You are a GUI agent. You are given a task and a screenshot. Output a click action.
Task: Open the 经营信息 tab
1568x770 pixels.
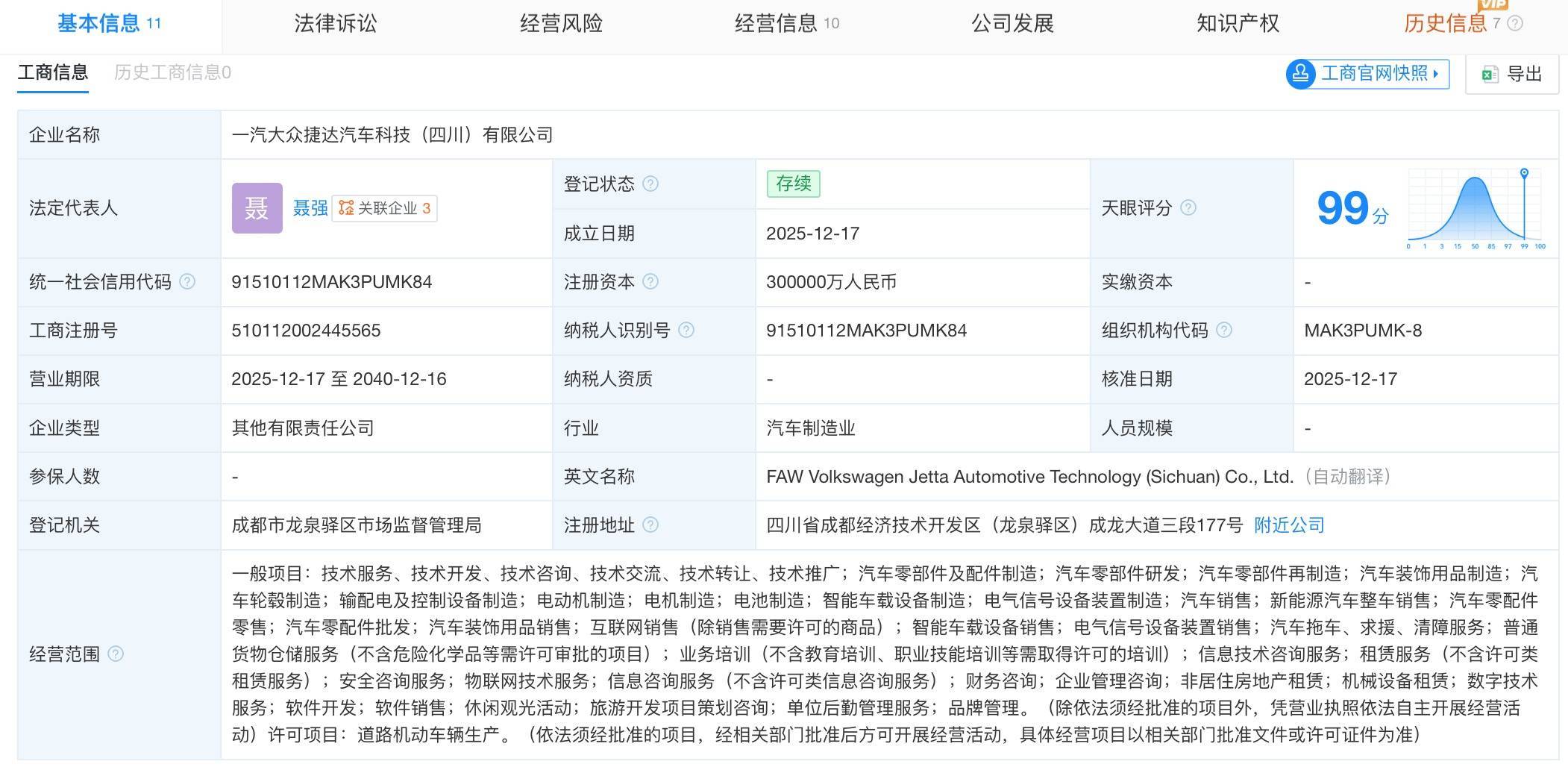click(778, 23)
